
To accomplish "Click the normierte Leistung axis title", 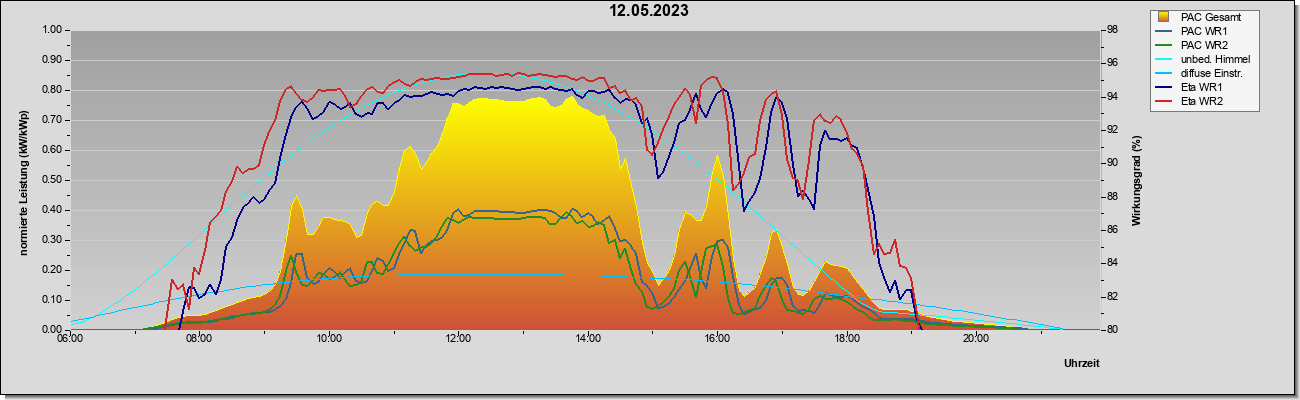I will [23, 180].
